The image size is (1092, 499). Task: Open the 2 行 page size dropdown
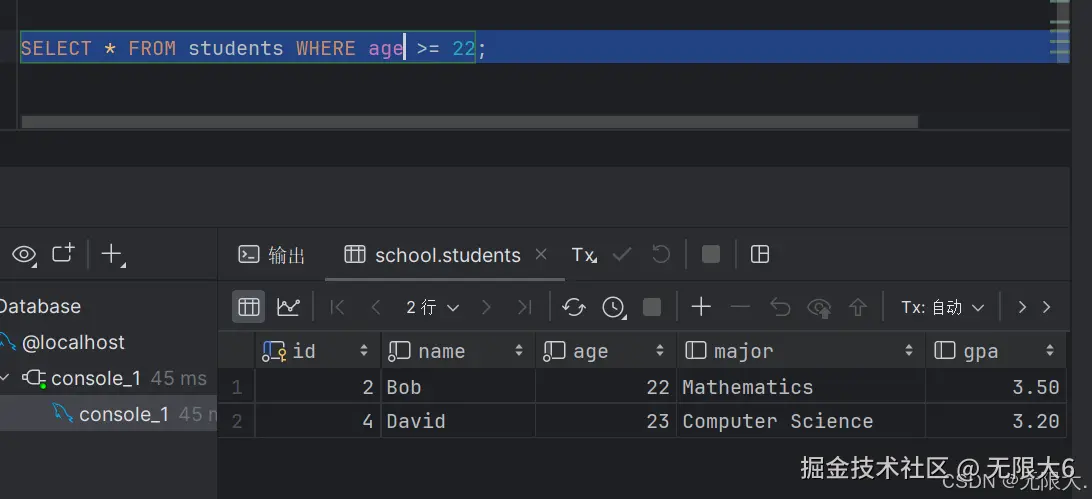(432, 307)
